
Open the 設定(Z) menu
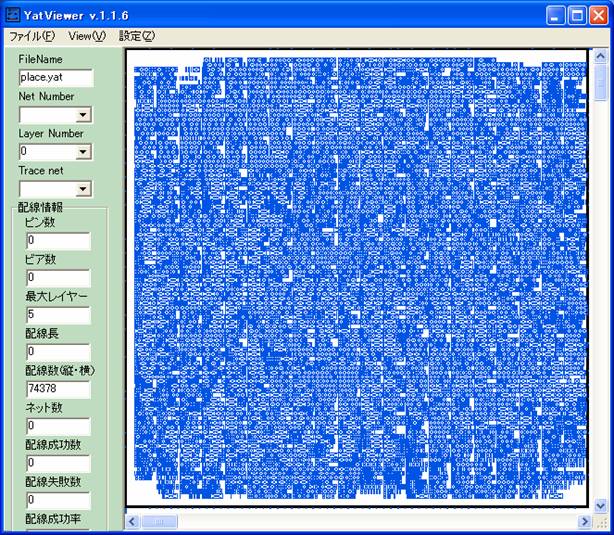point(137,36)
